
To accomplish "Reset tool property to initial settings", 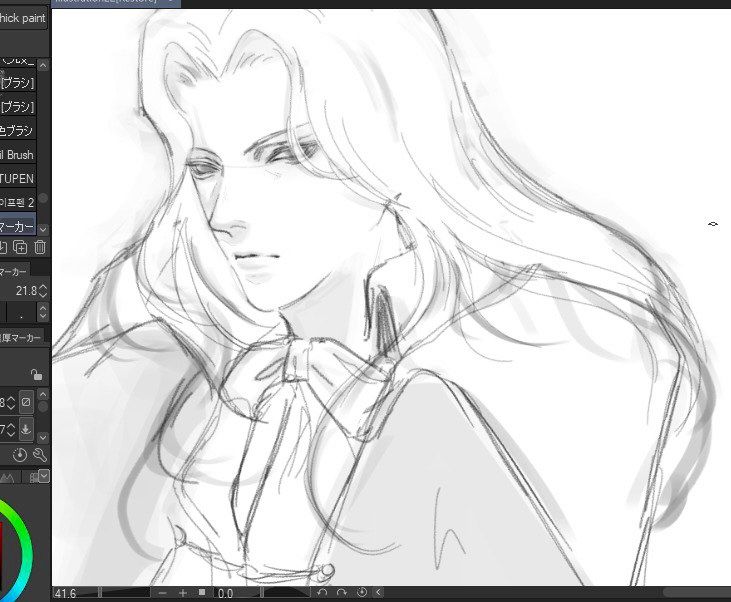I will pyautogui.click(x=20, y=455).
